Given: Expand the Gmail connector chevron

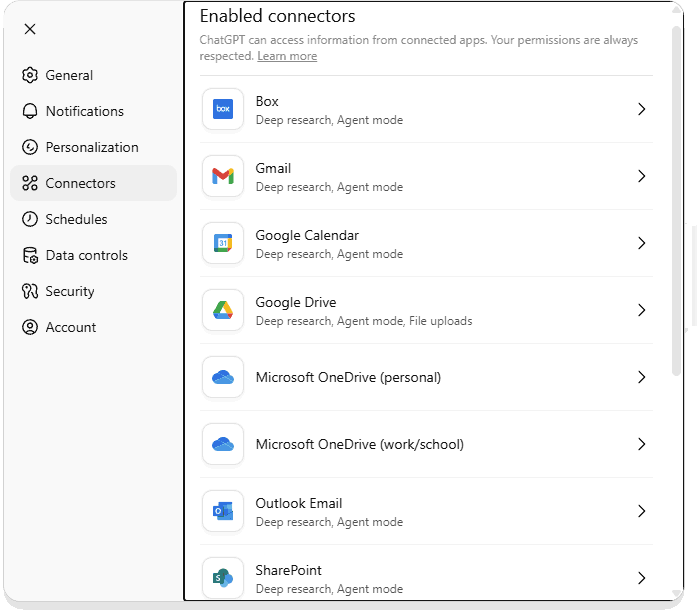Looking at the screenshot, I should [x=641, y=176].
